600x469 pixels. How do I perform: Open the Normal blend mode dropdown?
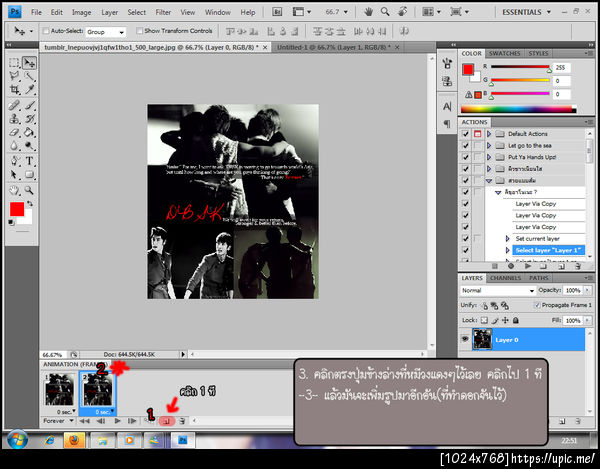(497, 291)
